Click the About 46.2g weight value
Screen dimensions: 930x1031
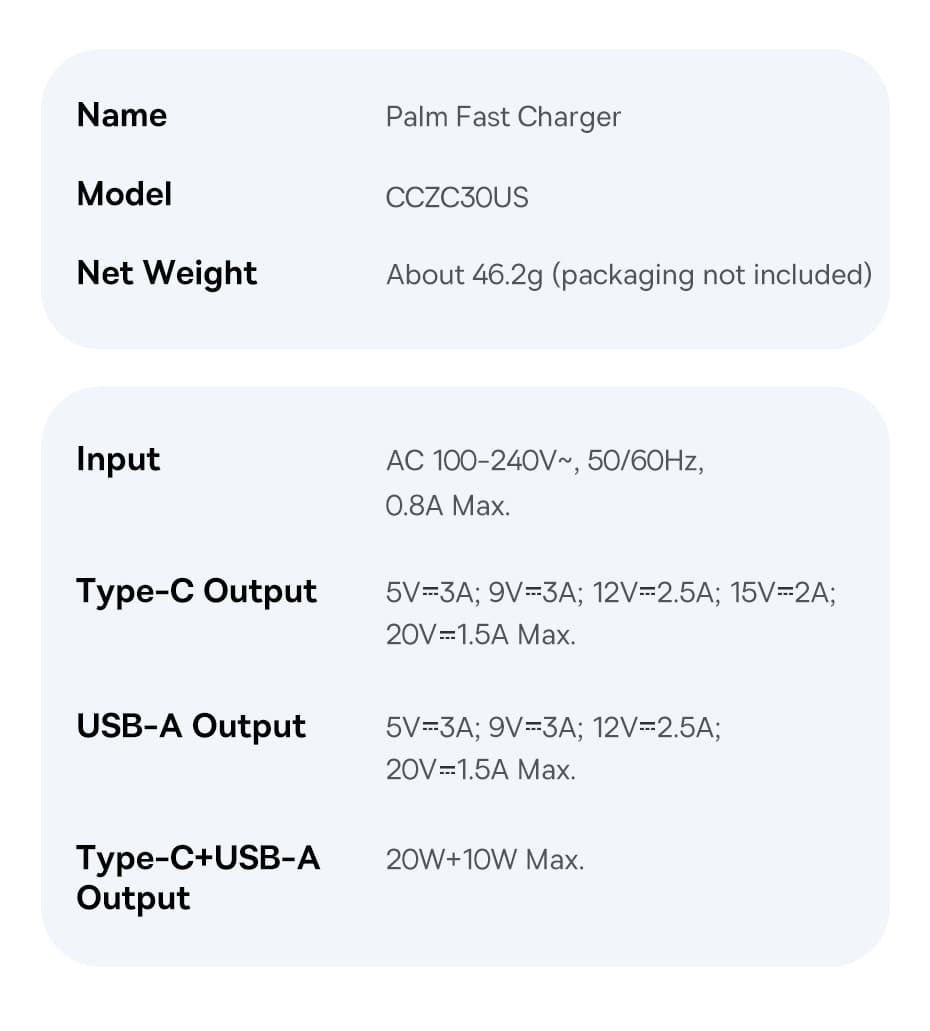464,275
